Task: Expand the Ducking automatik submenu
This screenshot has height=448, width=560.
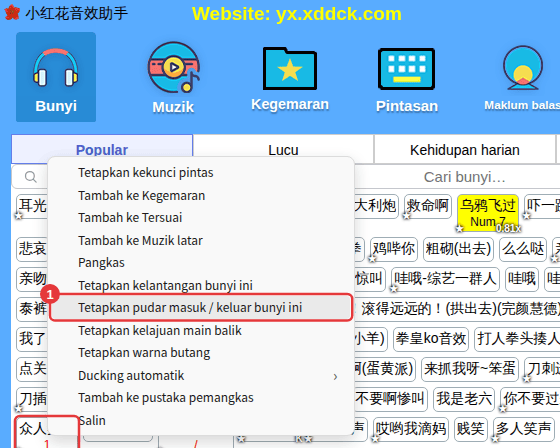Action: pos(201,375)
